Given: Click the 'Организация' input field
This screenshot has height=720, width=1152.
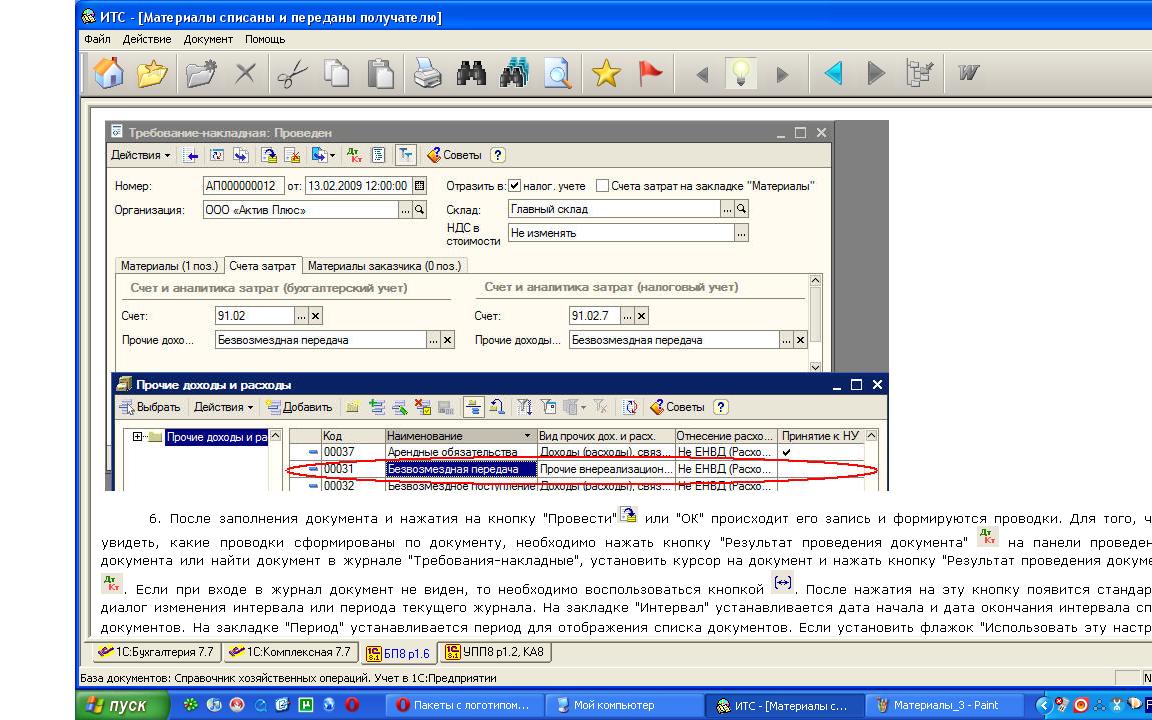Looking at the screenshot, I should pyautogui.click(x=300, y=210).
